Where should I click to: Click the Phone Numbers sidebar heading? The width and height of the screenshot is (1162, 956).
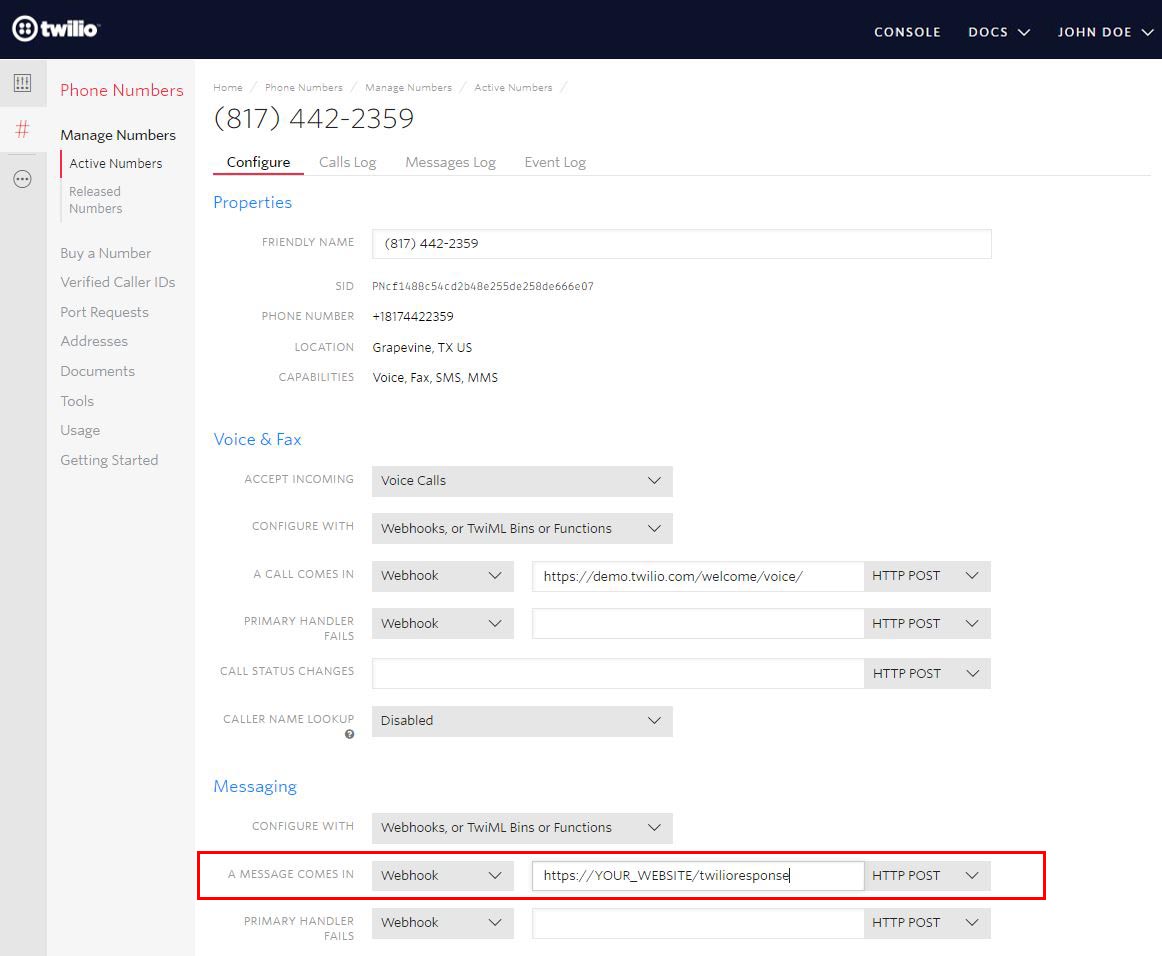(x=122, y=90)
